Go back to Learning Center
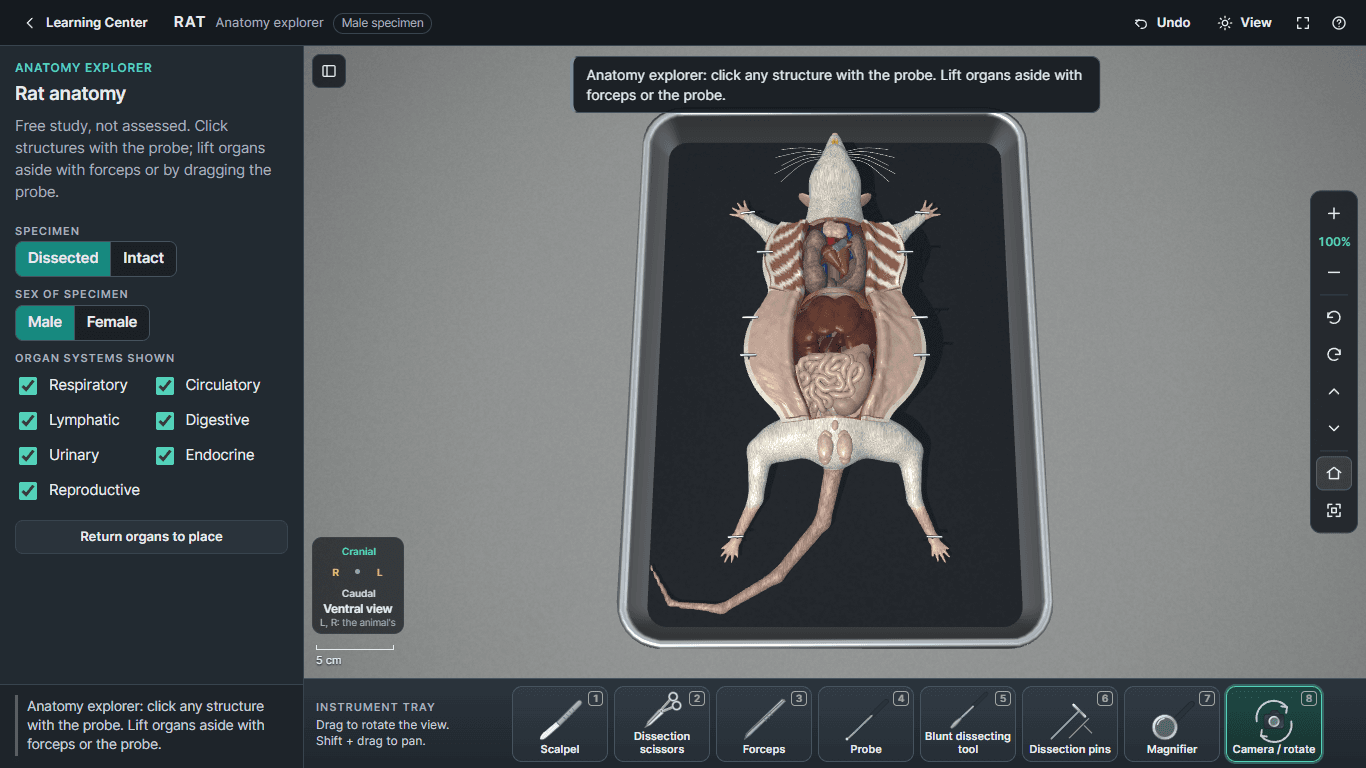Image resolution: width=1366 pixels, height=768 pixels. (86, 23)
